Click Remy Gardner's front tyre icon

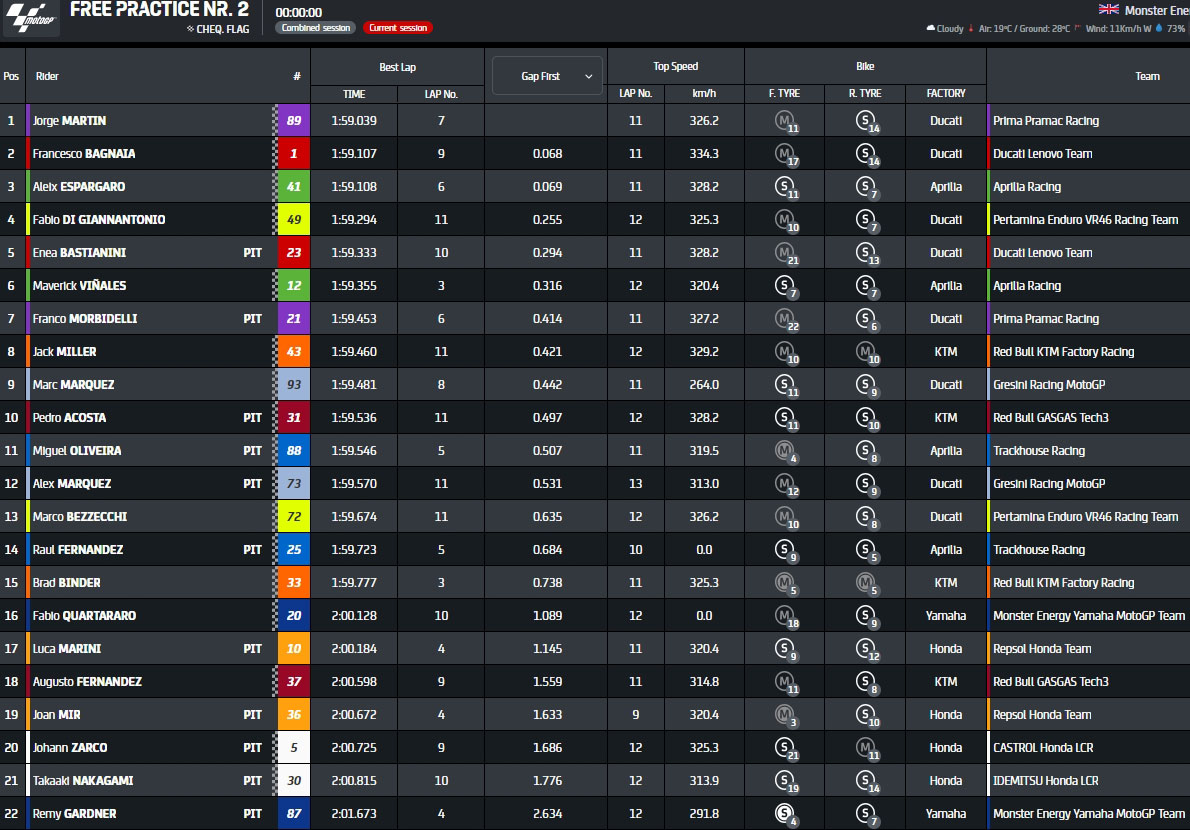pos(786,814)
